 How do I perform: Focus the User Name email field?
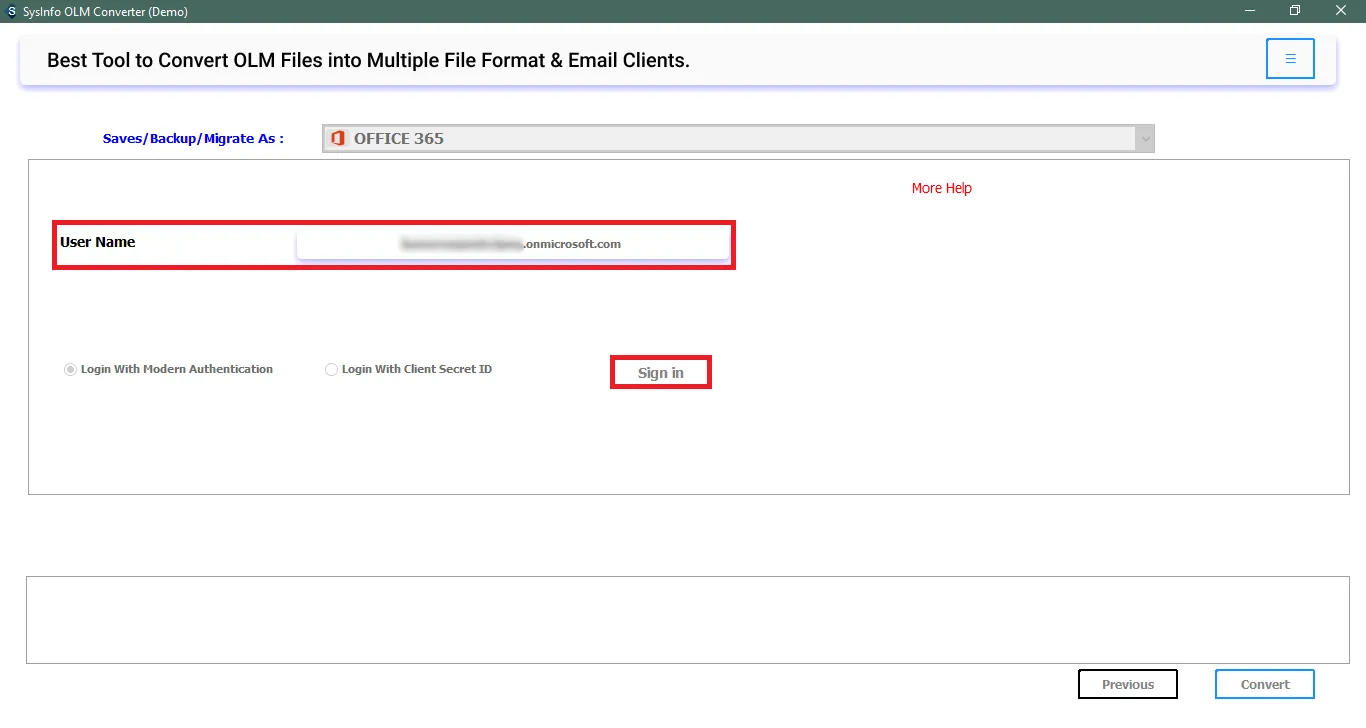tap(512, 244)
